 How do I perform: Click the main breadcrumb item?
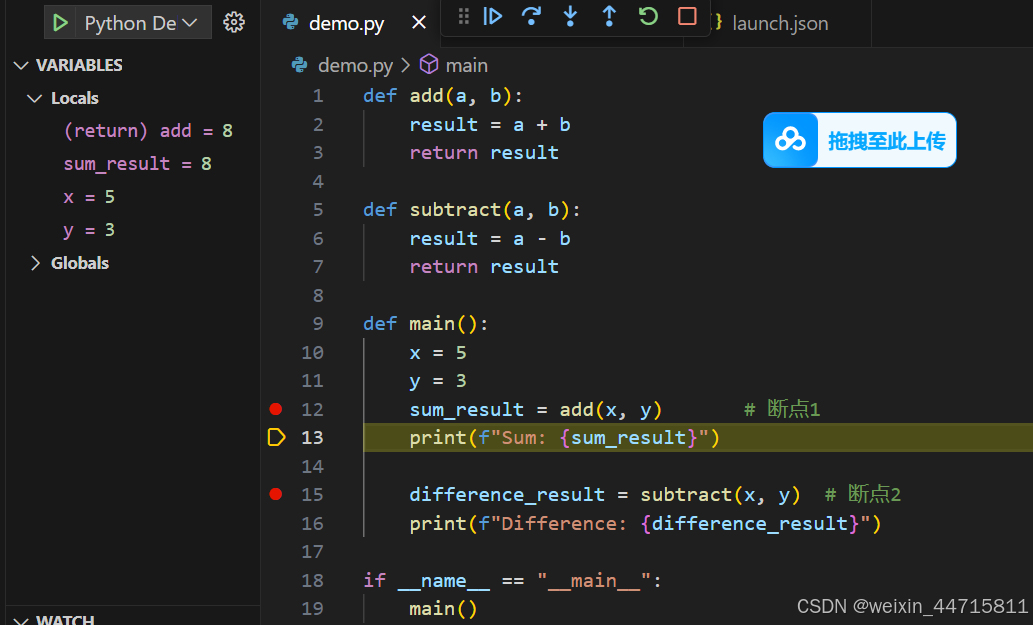(x=466, y=65)
